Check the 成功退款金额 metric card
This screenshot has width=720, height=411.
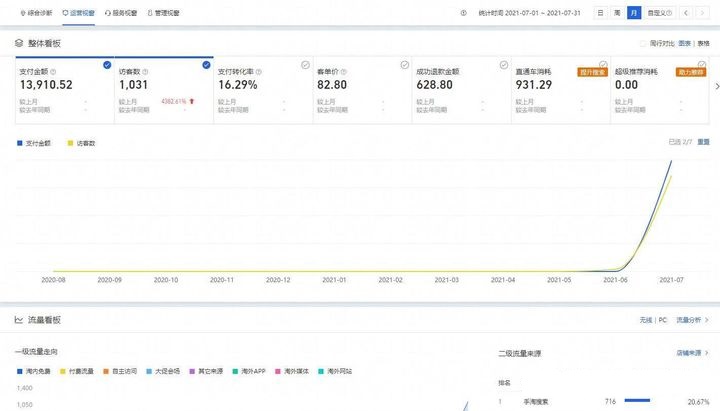(504, 65)
